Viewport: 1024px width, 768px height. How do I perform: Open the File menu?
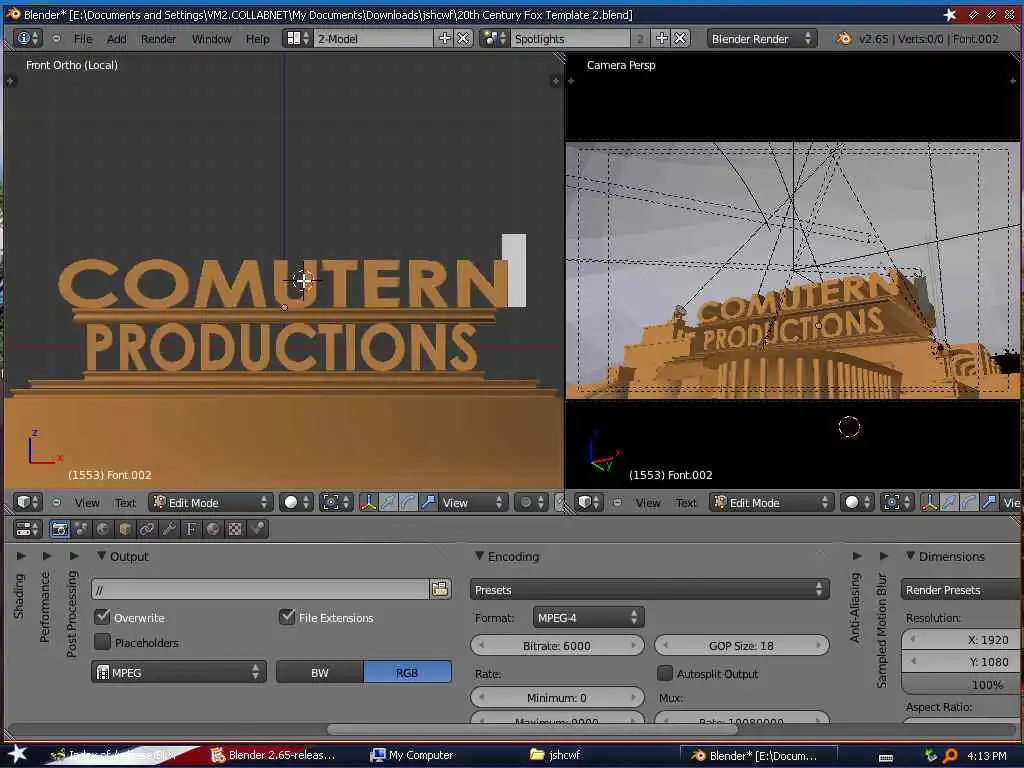click(x=83, y=39)
